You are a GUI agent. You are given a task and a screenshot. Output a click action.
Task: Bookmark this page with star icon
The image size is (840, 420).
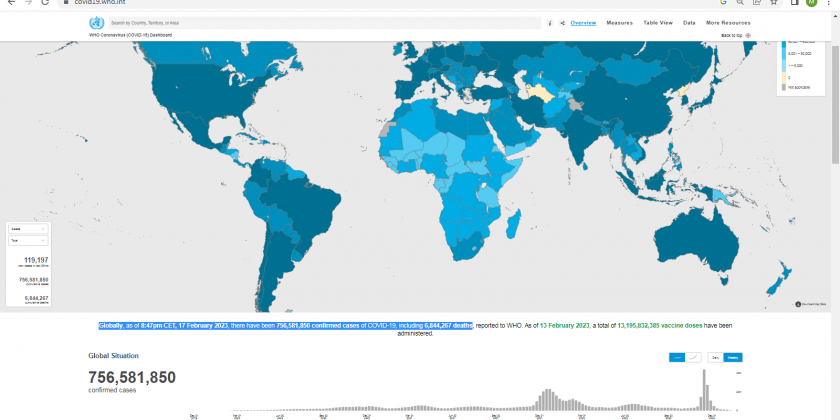click(774, 3)
